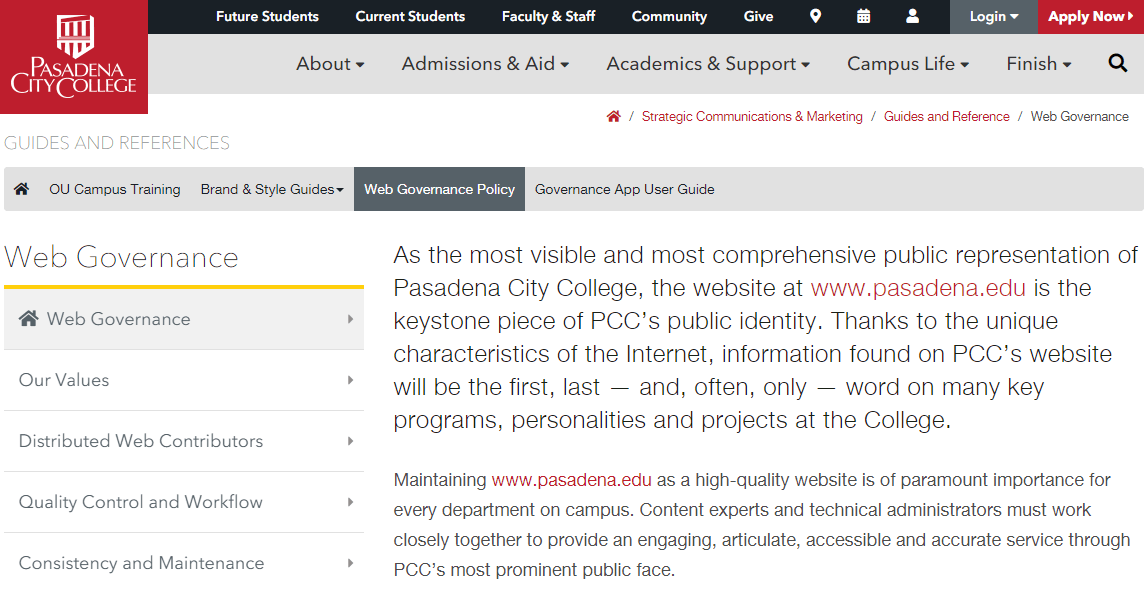Open search via the magnifying glass icon
The width and height of the screenshot is (1144, 591).
[x=1117, y=62]
